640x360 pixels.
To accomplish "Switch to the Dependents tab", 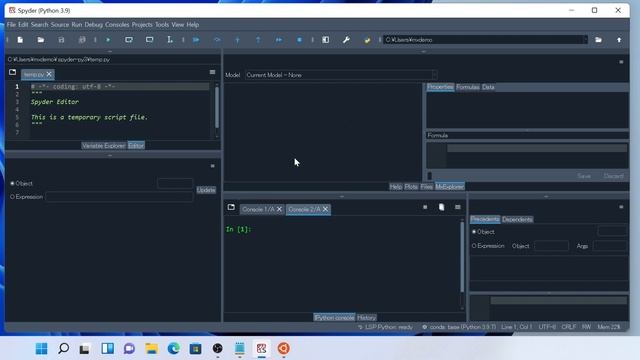I will click(517, 220).
